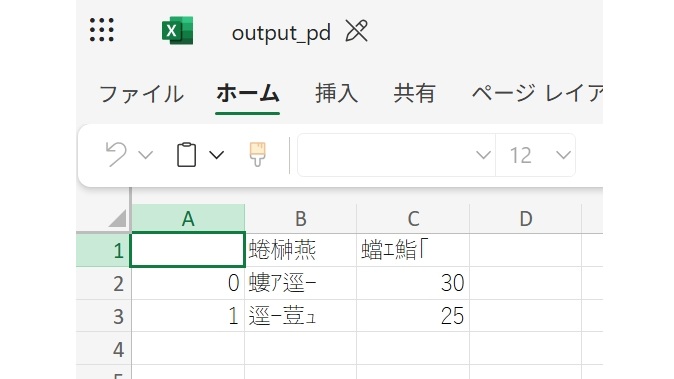Click cell A2 containing 0
674x379 pixels.
click(188, 283)
